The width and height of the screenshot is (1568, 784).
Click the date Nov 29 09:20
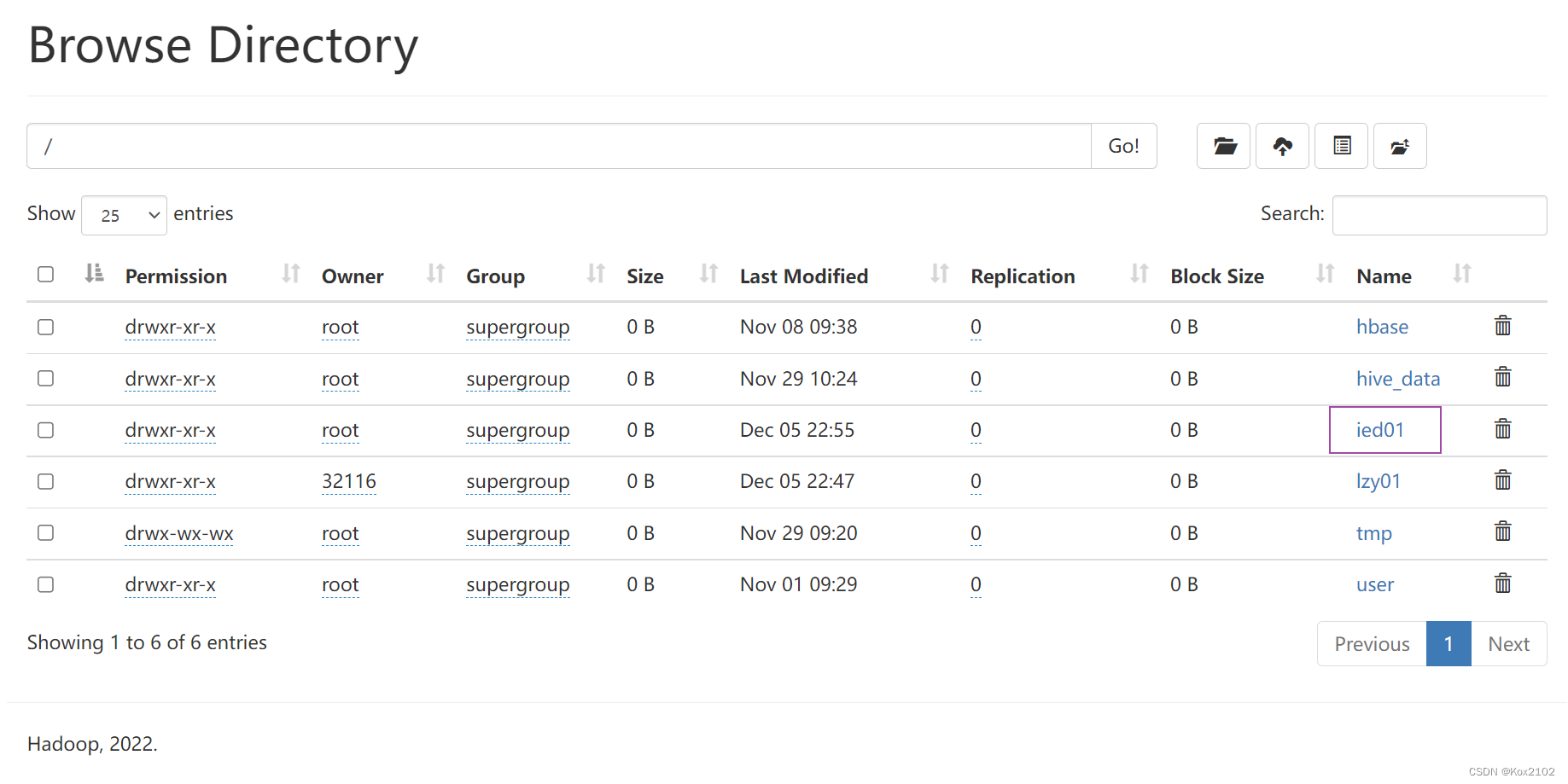[799, 533]
